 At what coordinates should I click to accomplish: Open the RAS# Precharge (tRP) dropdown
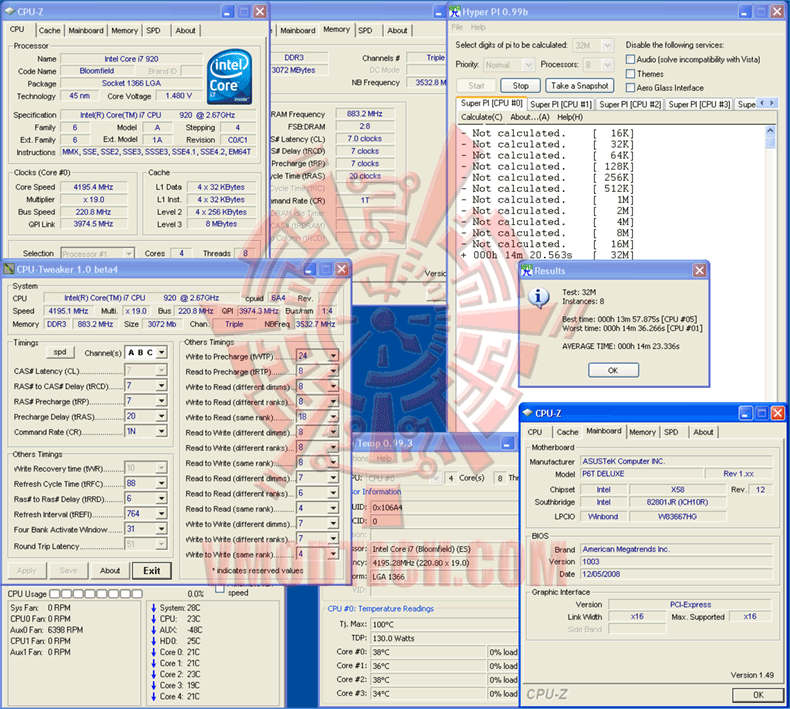pos(161,401)
